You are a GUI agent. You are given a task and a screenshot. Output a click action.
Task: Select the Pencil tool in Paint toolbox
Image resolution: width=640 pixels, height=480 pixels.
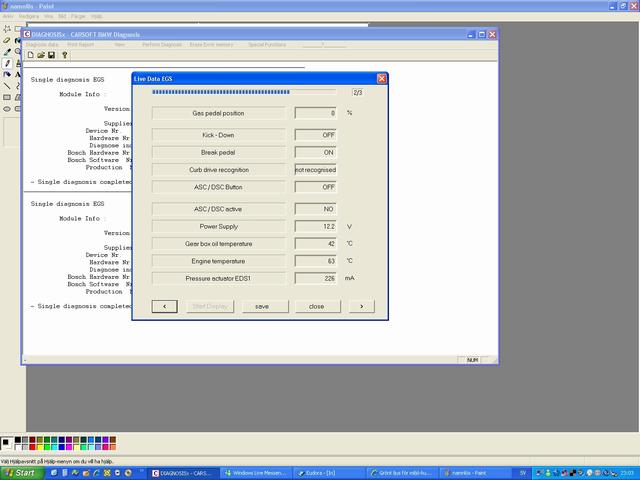(7, 63)
